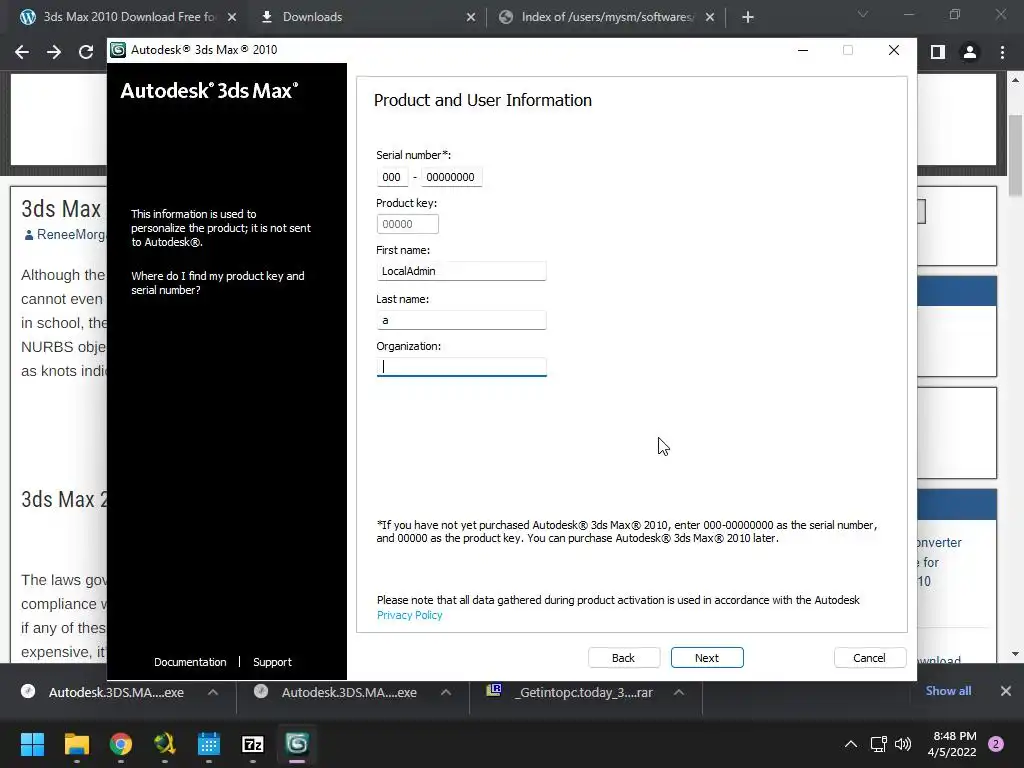The height and width of the screenshot is (768, 1024).
Task: Focus the Product key field
Action: 408,224
